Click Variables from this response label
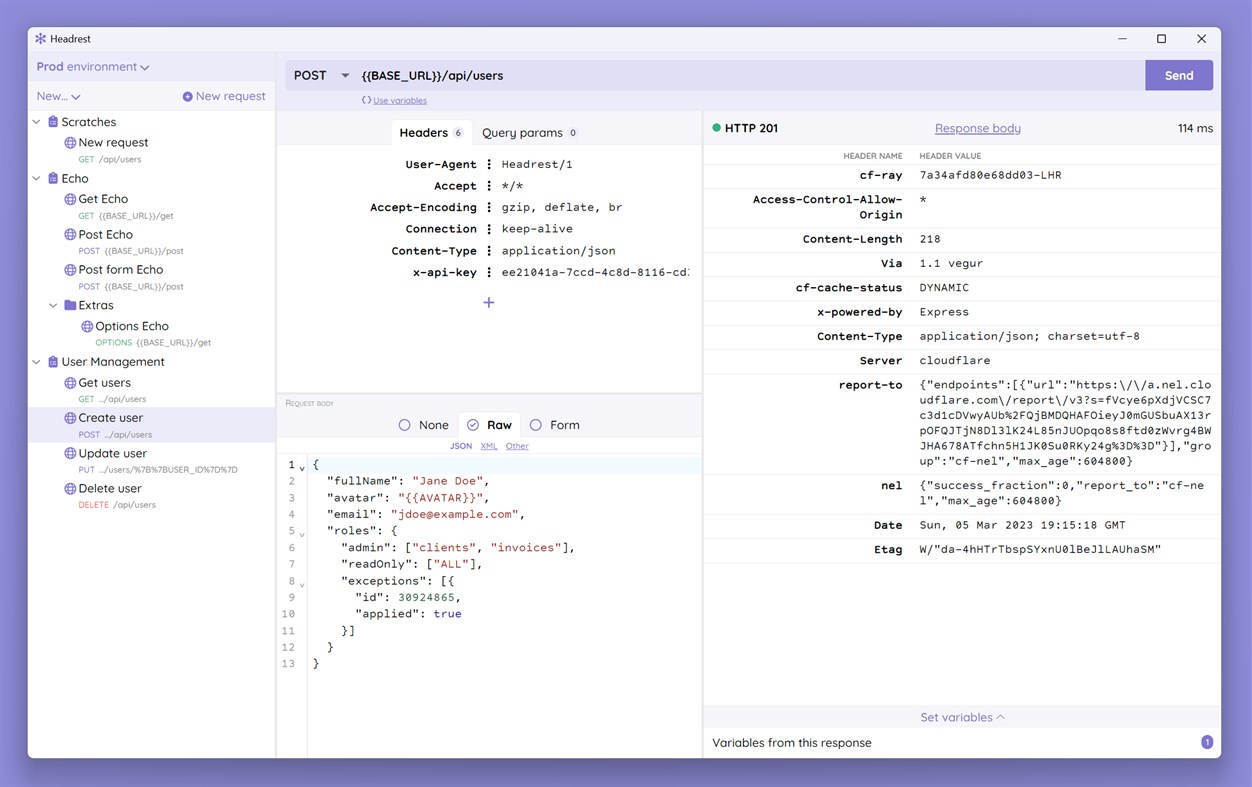The width and height of the screenshot is (1252, 787). 792,743
